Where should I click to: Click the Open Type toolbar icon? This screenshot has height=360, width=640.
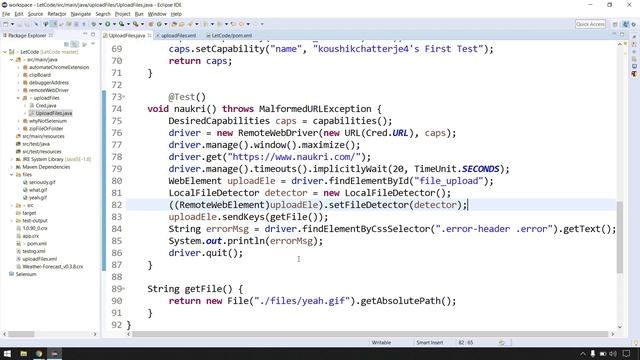click(x=174, y=24)
